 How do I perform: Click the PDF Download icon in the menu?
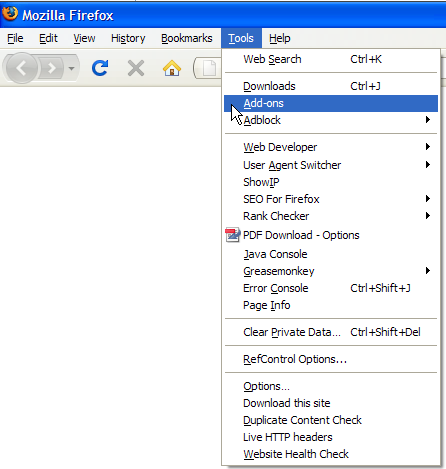[233, 235]
